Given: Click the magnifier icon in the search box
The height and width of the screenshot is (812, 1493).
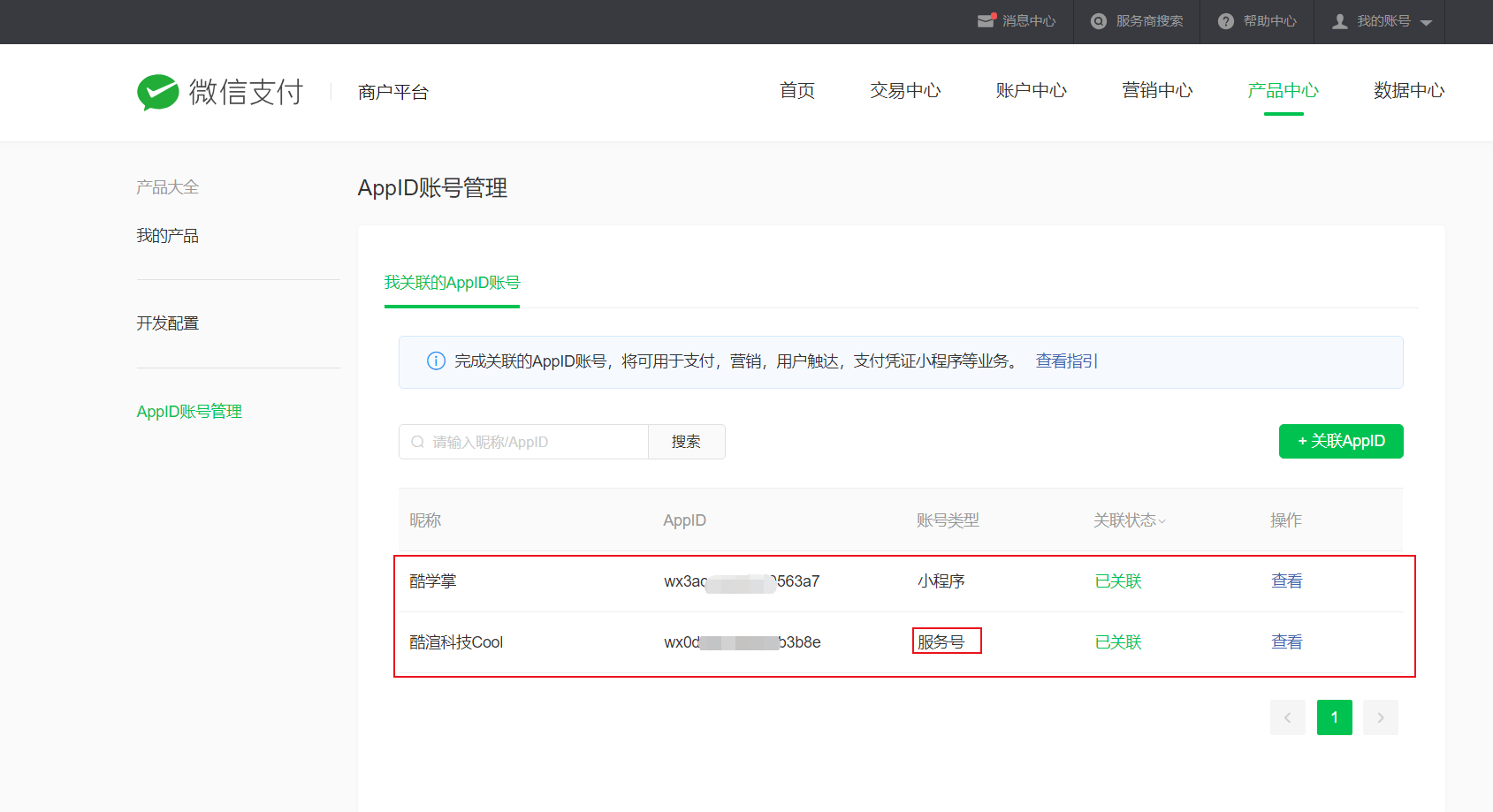Looking at the screenshot, I should (x=417, y=442).
